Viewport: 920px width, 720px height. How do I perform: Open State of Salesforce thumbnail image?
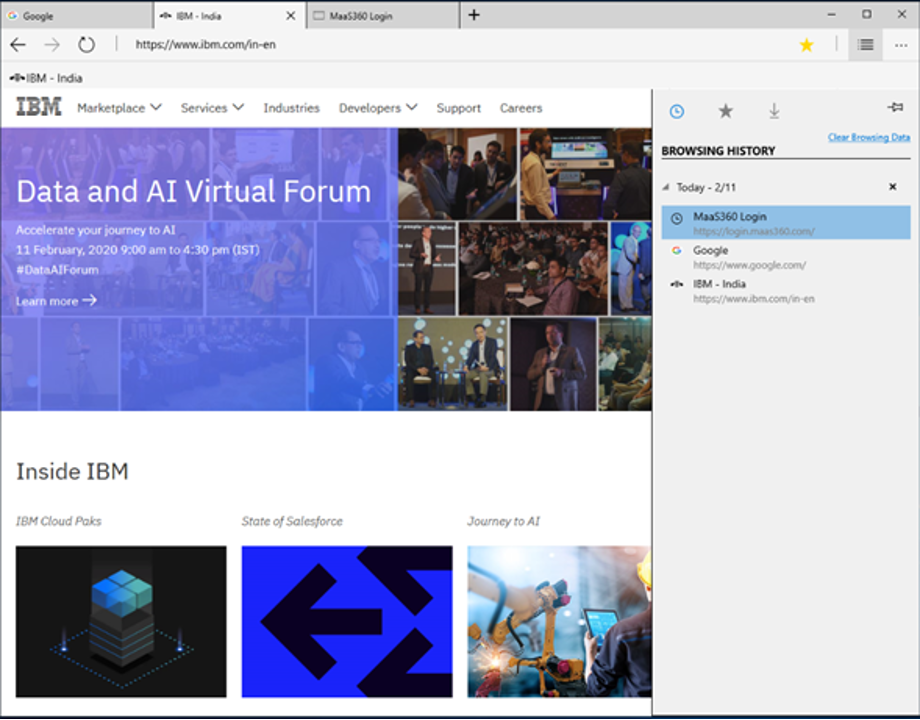347,621
